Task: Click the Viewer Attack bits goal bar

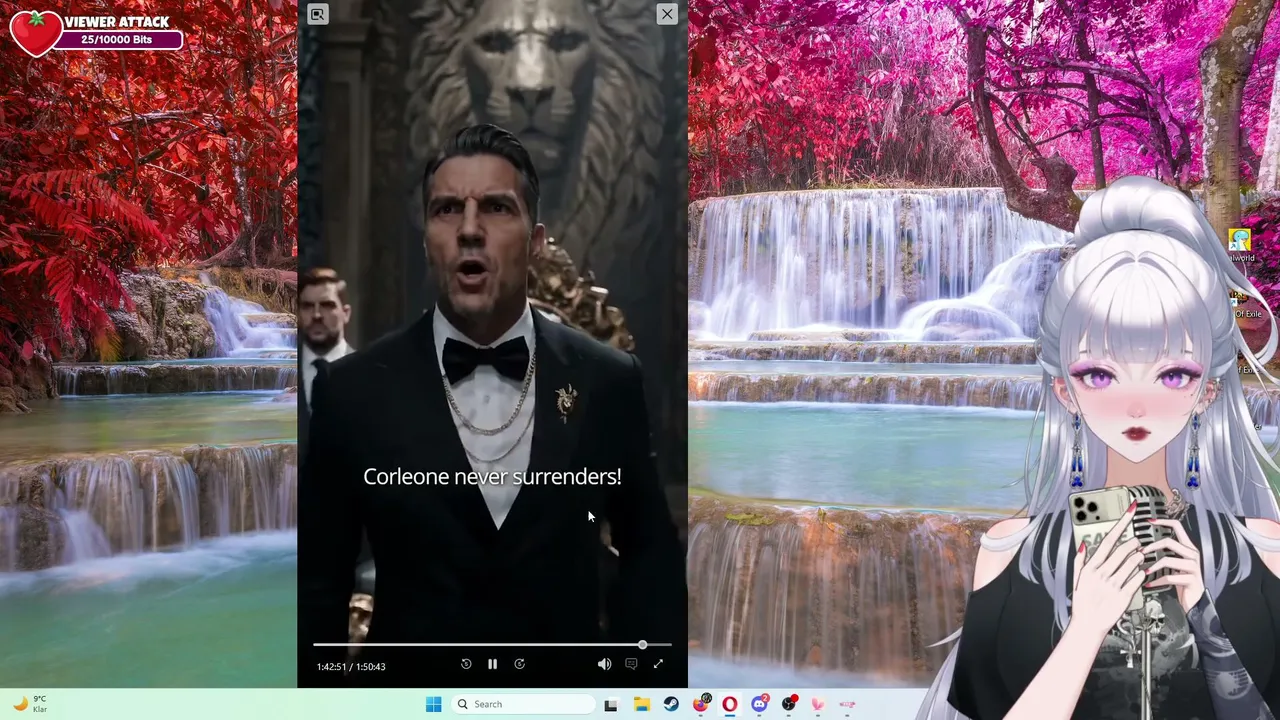Action: 117,40
